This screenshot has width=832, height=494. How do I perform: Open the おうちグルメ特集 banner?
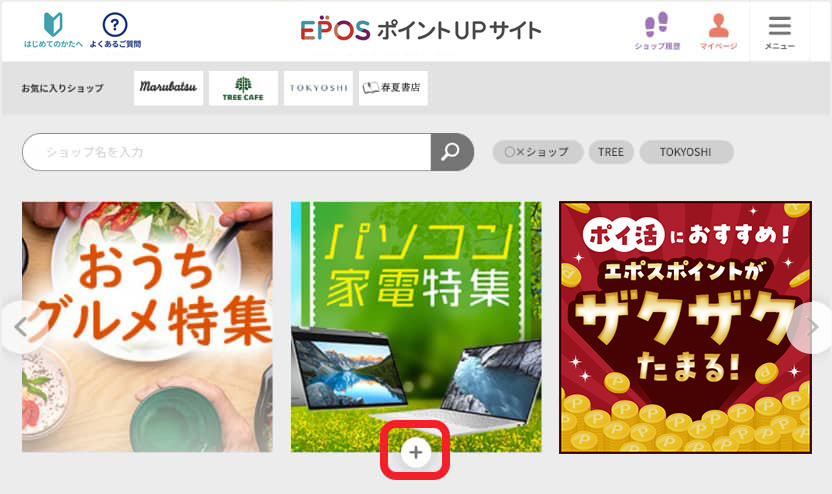(147, 327)
